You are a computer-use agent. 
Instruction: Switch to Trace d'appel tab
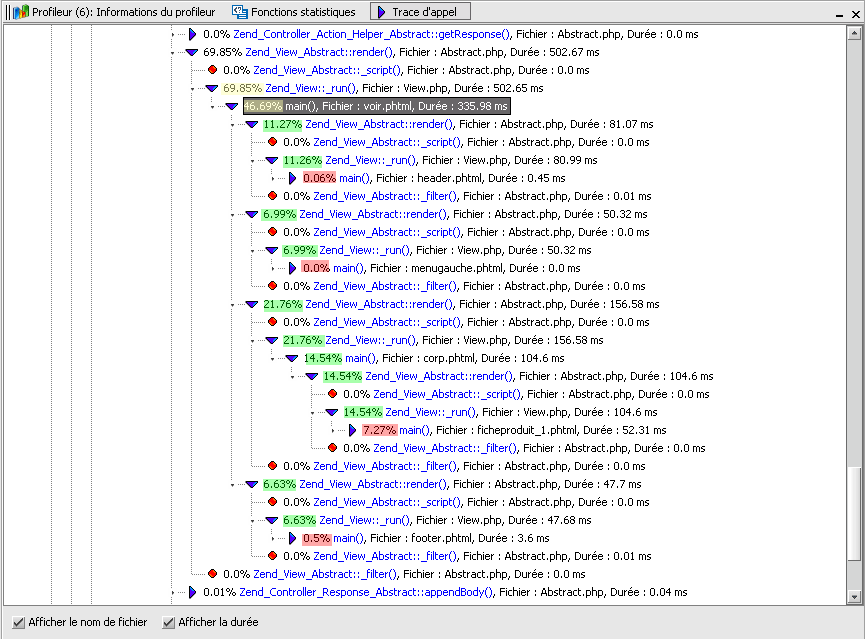(420, 12)
